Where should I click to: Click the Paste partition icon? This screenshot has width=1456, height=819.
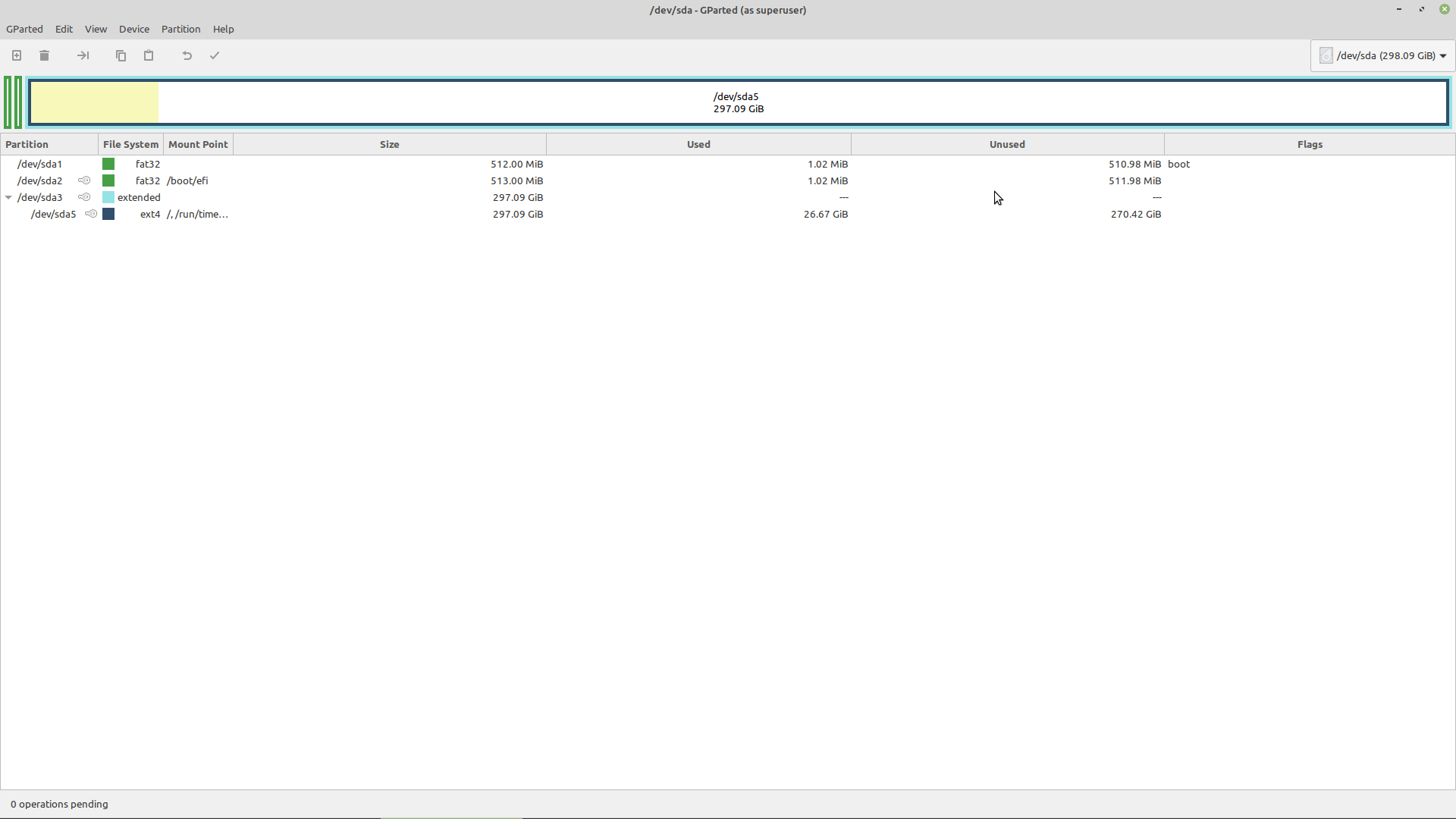[x=149, y=55]
